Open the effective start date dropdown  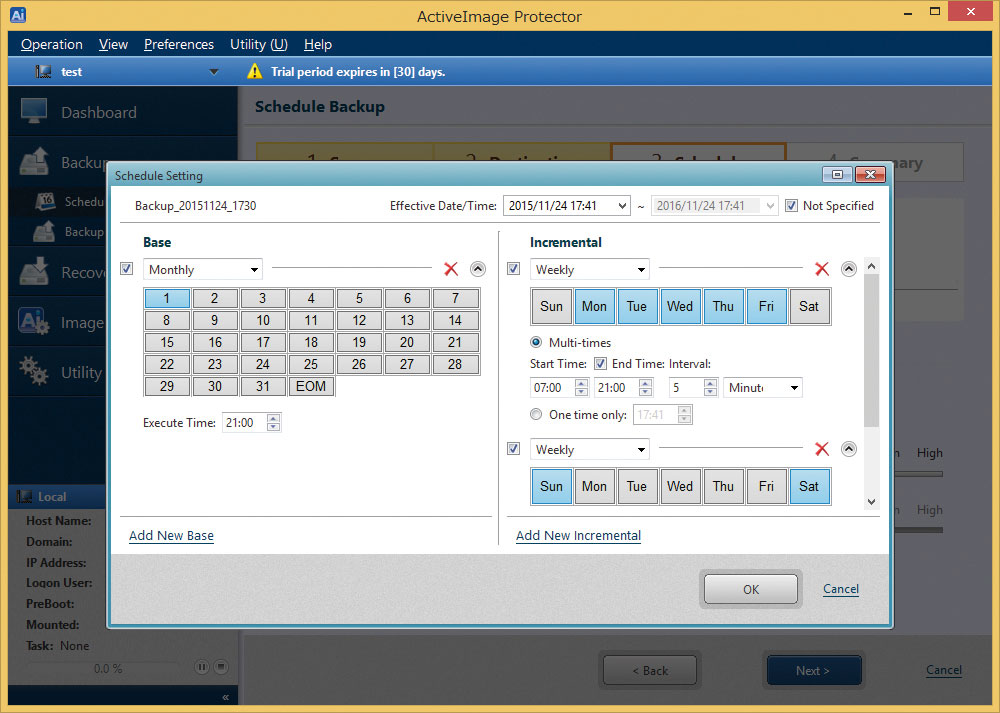tap(622, 205)
